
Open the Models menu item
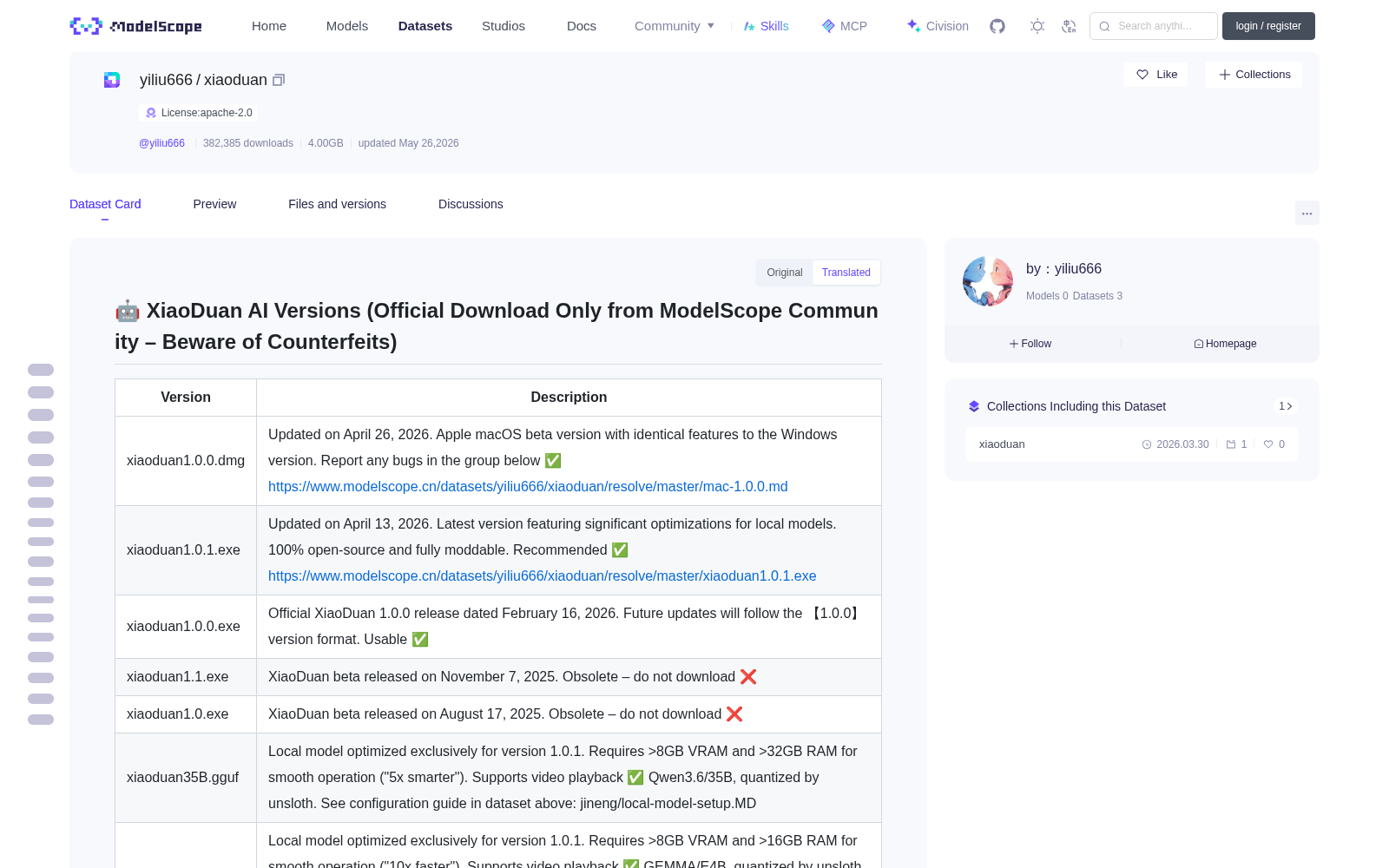pyautogui.click(x=347, y=26)
